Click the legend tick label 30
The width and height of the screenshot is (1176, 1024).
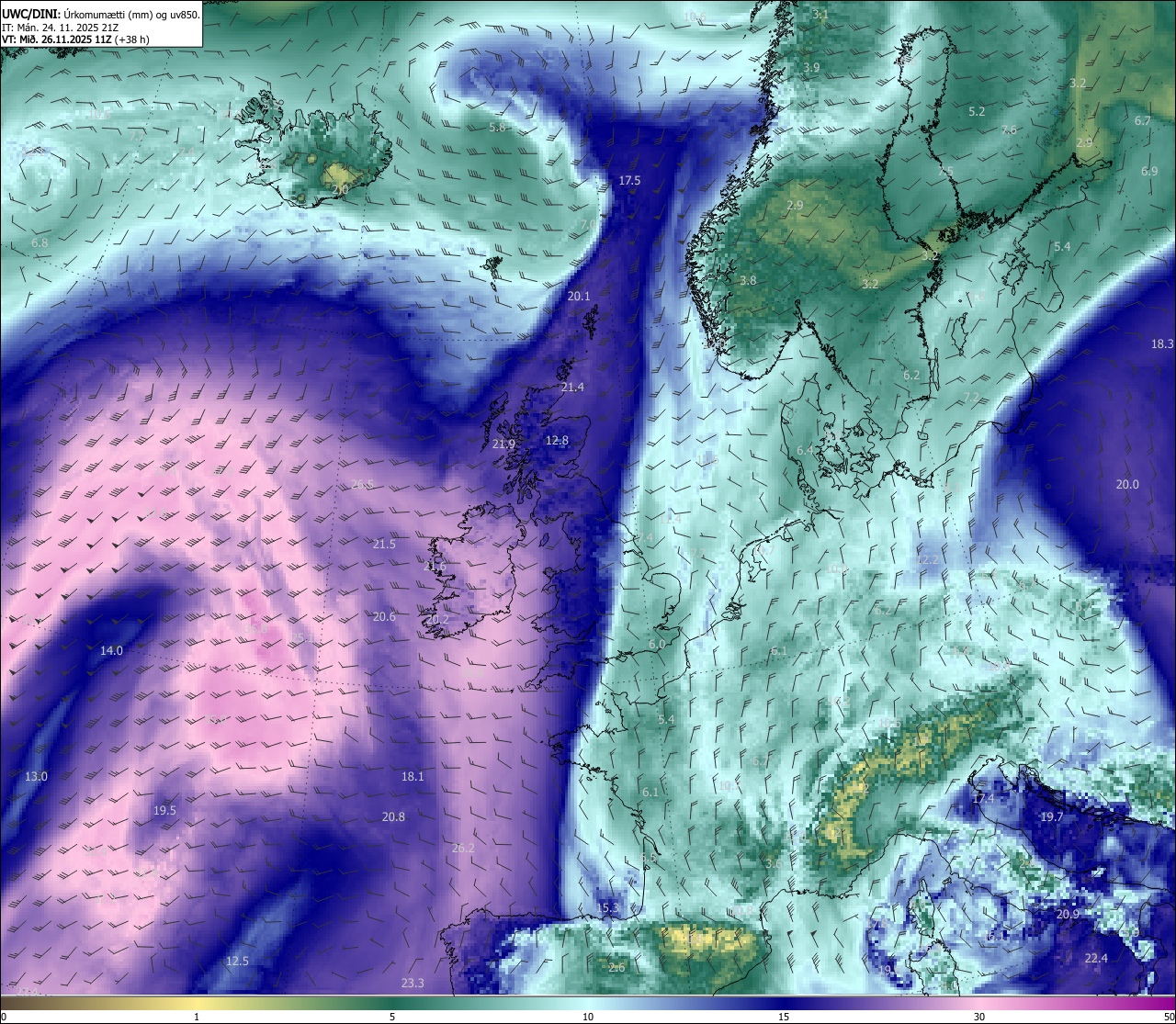[x=979, y=1017]
